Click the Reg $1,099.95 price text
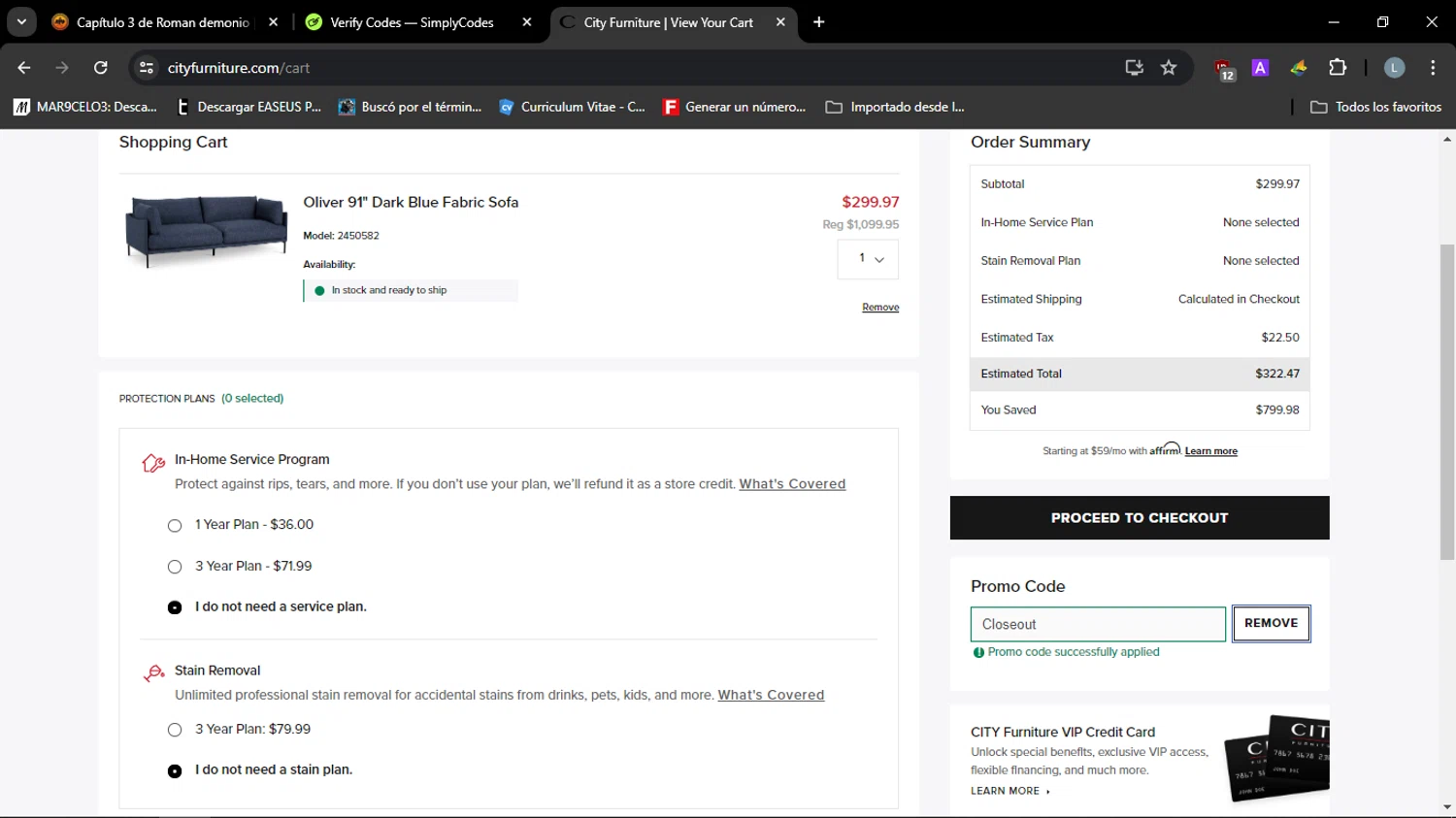Viewport: 1456px width, 818px height. point(861,224)
